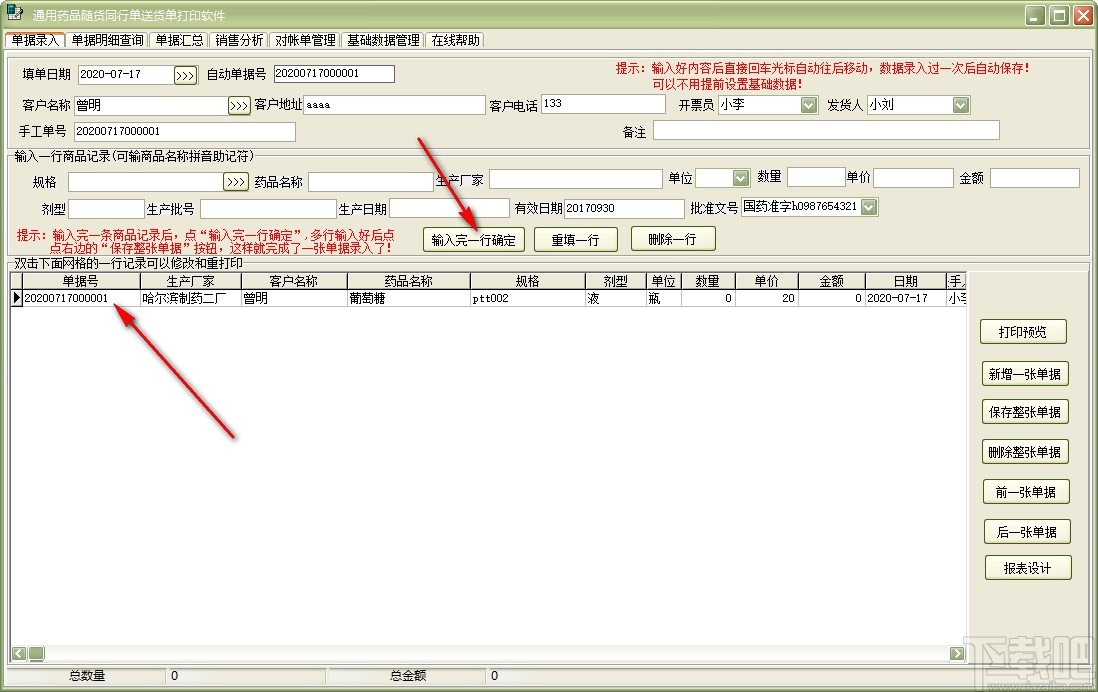Screen dimensions: 1098x692
Task: Click the 删除一行 button
Action: click(672, 240)
